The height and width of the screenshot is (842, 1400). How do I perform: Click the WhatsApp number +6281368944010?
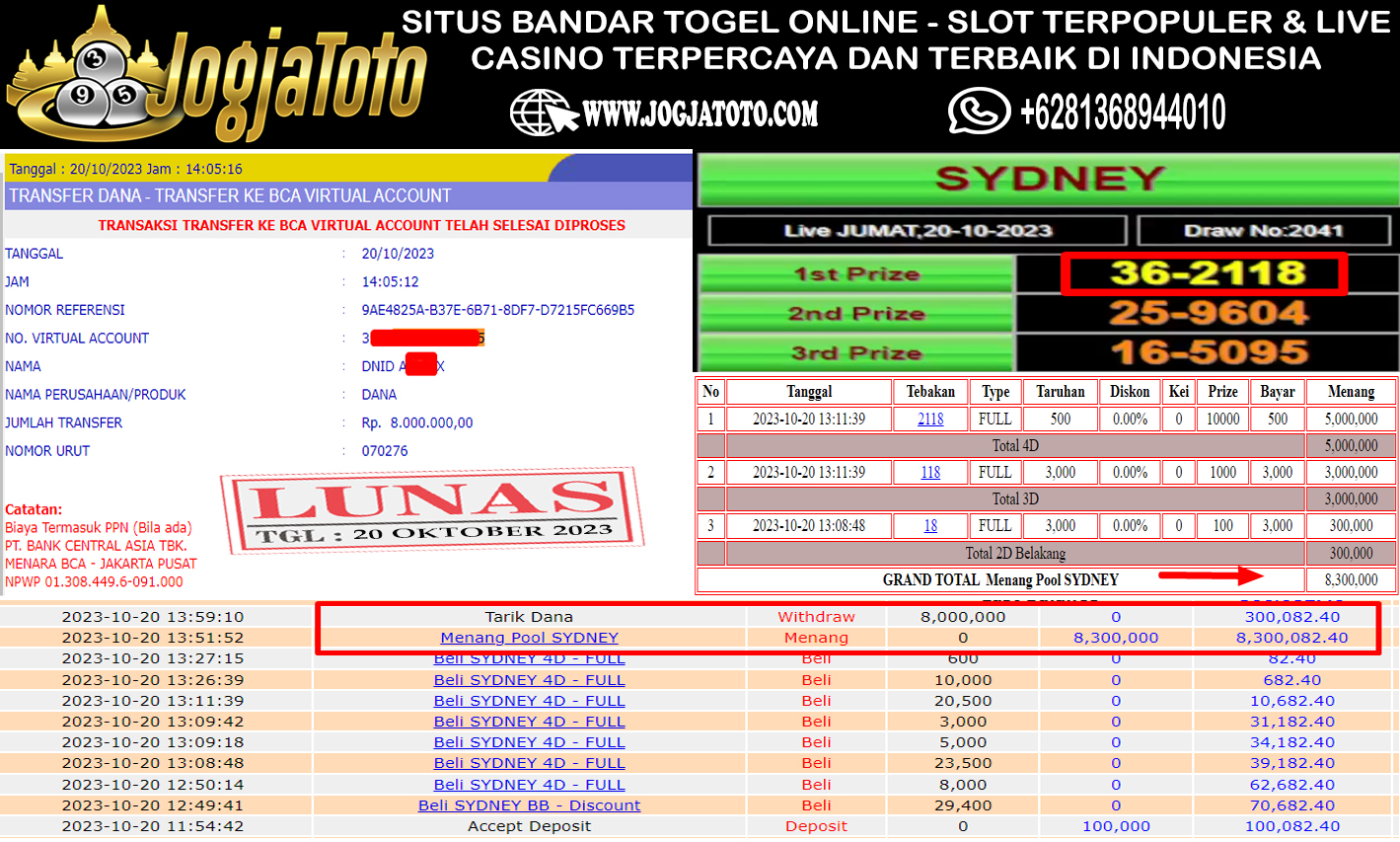(x=1123, y=113)
